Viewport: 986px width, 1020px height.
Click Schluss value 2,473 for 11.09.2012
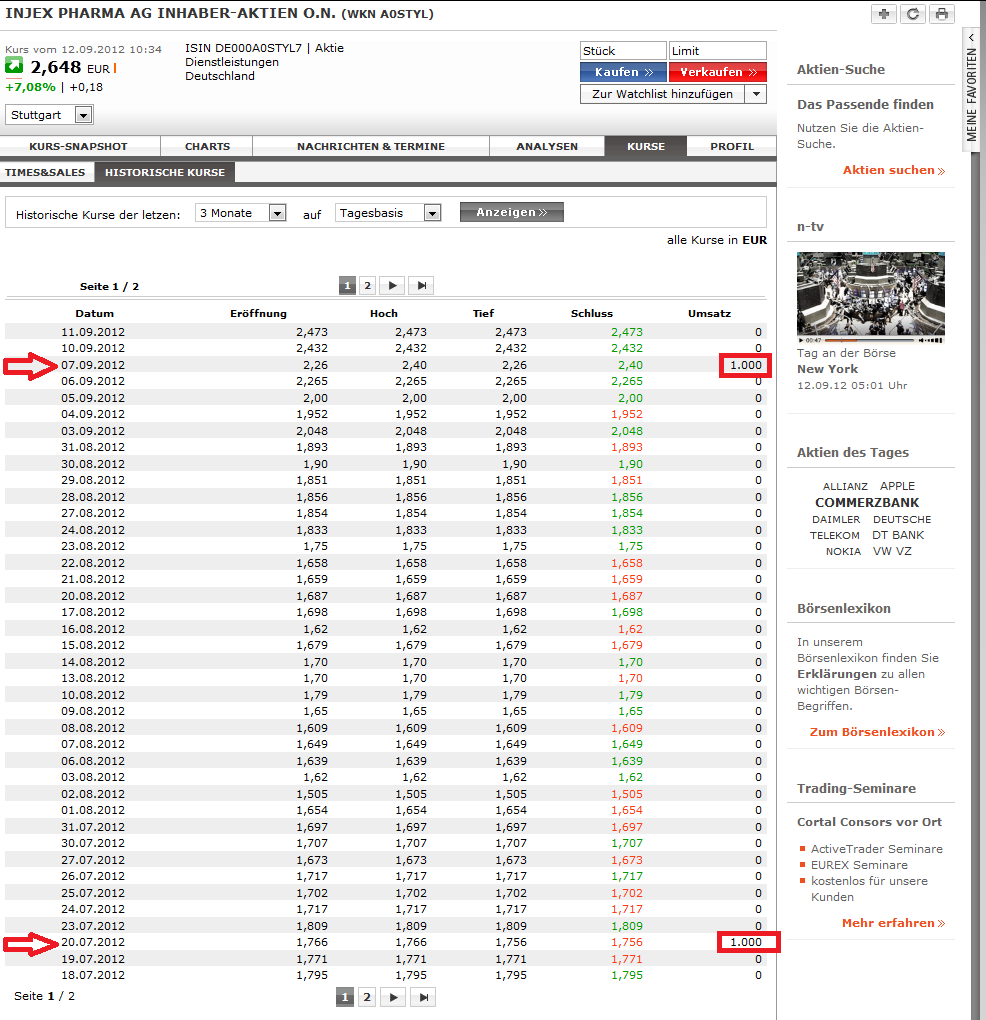pyautogui.click(x=626, y=332)
